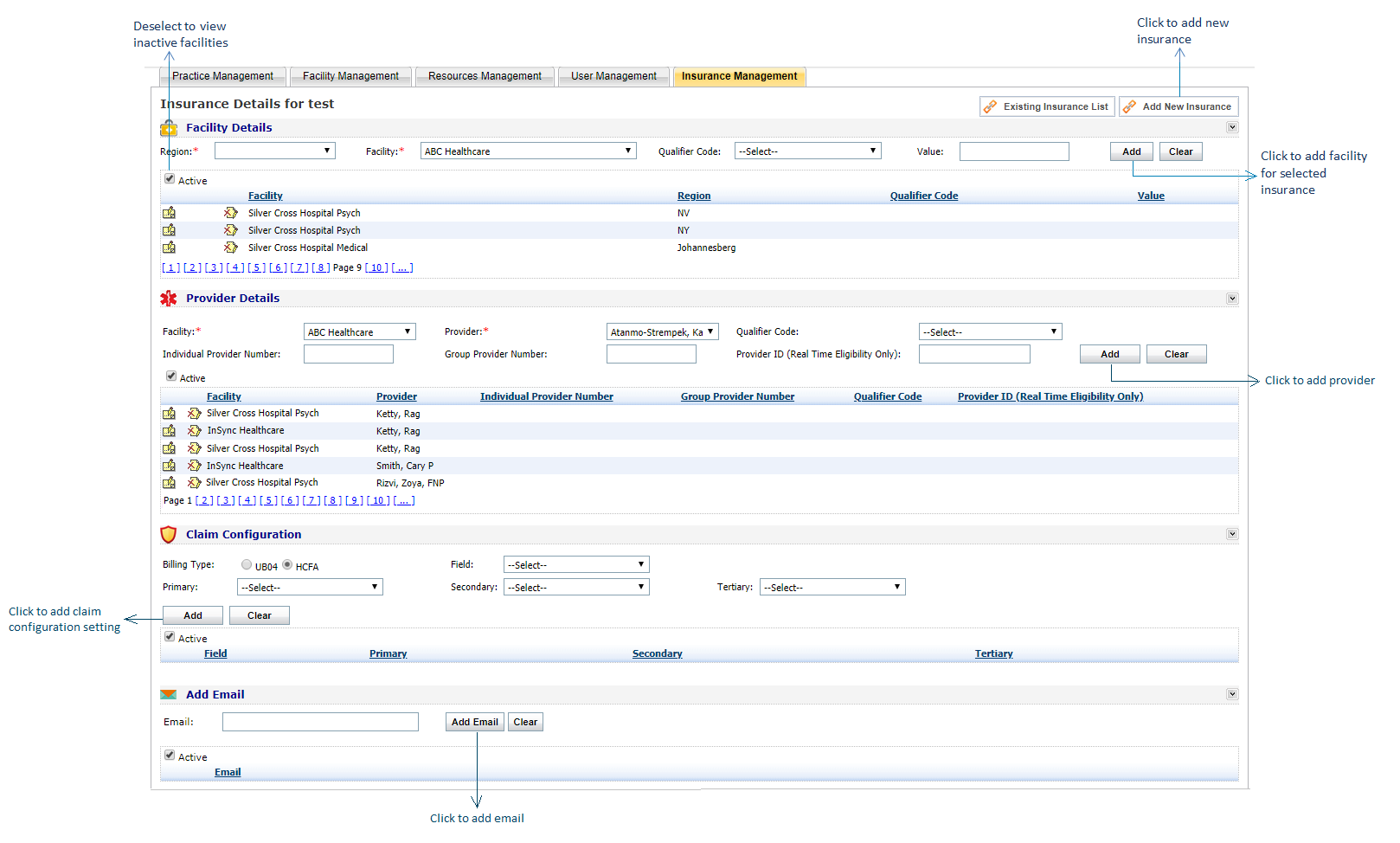Click the Add Email button

(x=475, y=722)
